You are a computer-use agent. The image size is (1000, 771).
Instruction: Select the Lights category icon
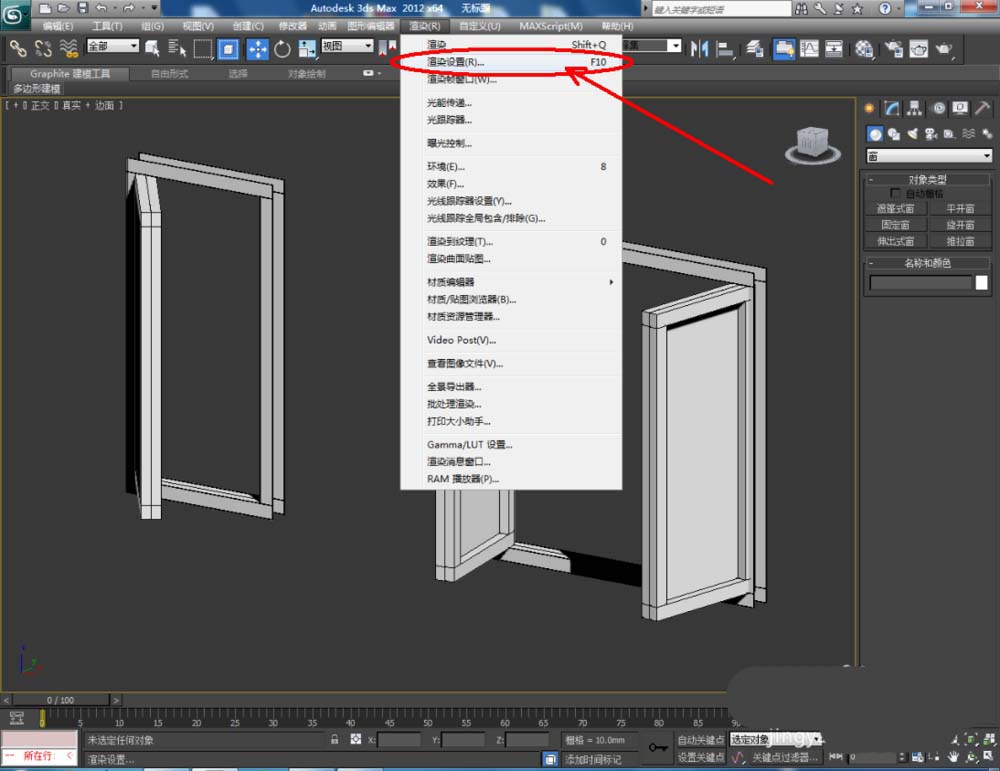(x=913, y=134)
